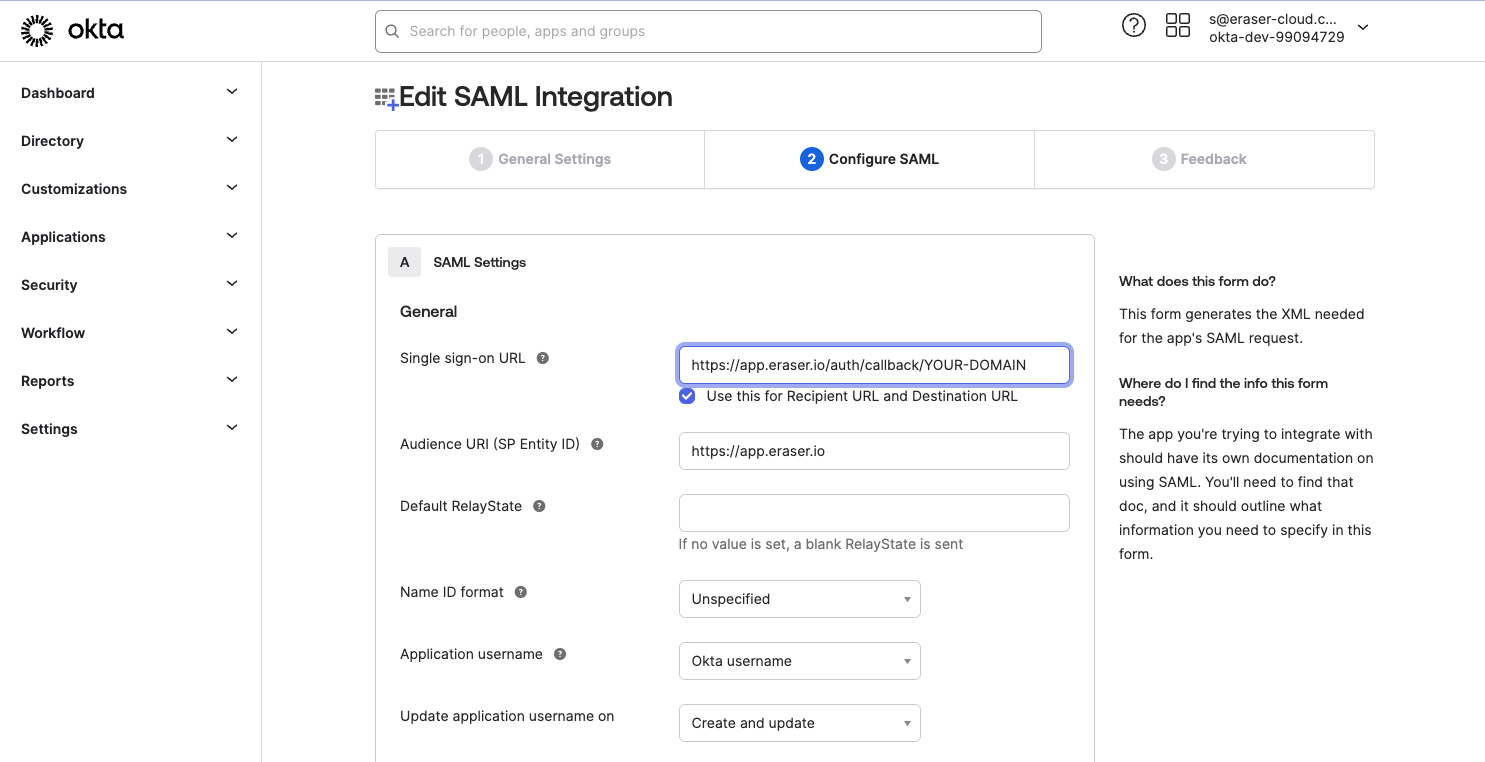
Task: Click the 'Name ID format' label
Action: 452,592
